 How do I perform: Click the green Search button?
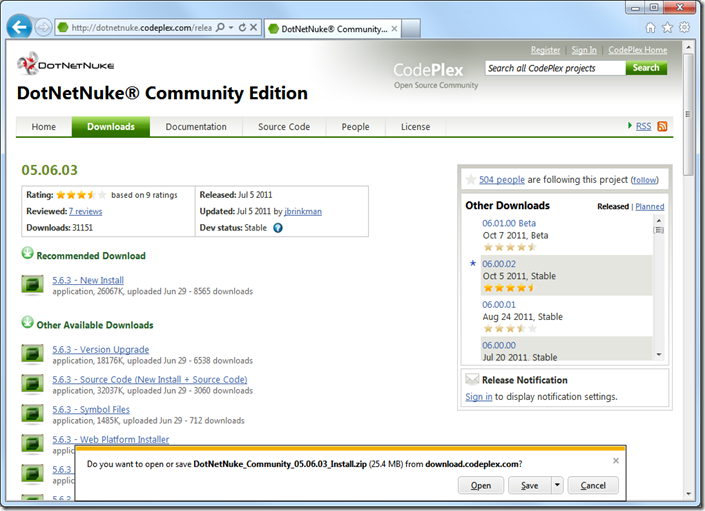[x=646, y=68]
